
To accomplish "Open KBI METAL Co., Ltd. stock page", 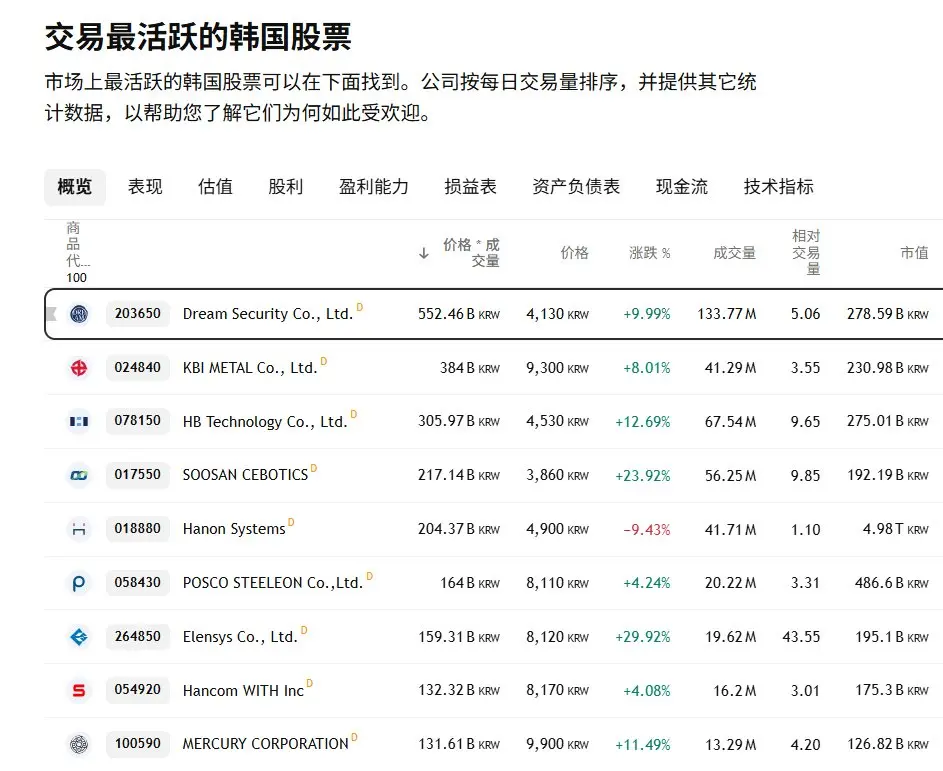I will 250,368.
